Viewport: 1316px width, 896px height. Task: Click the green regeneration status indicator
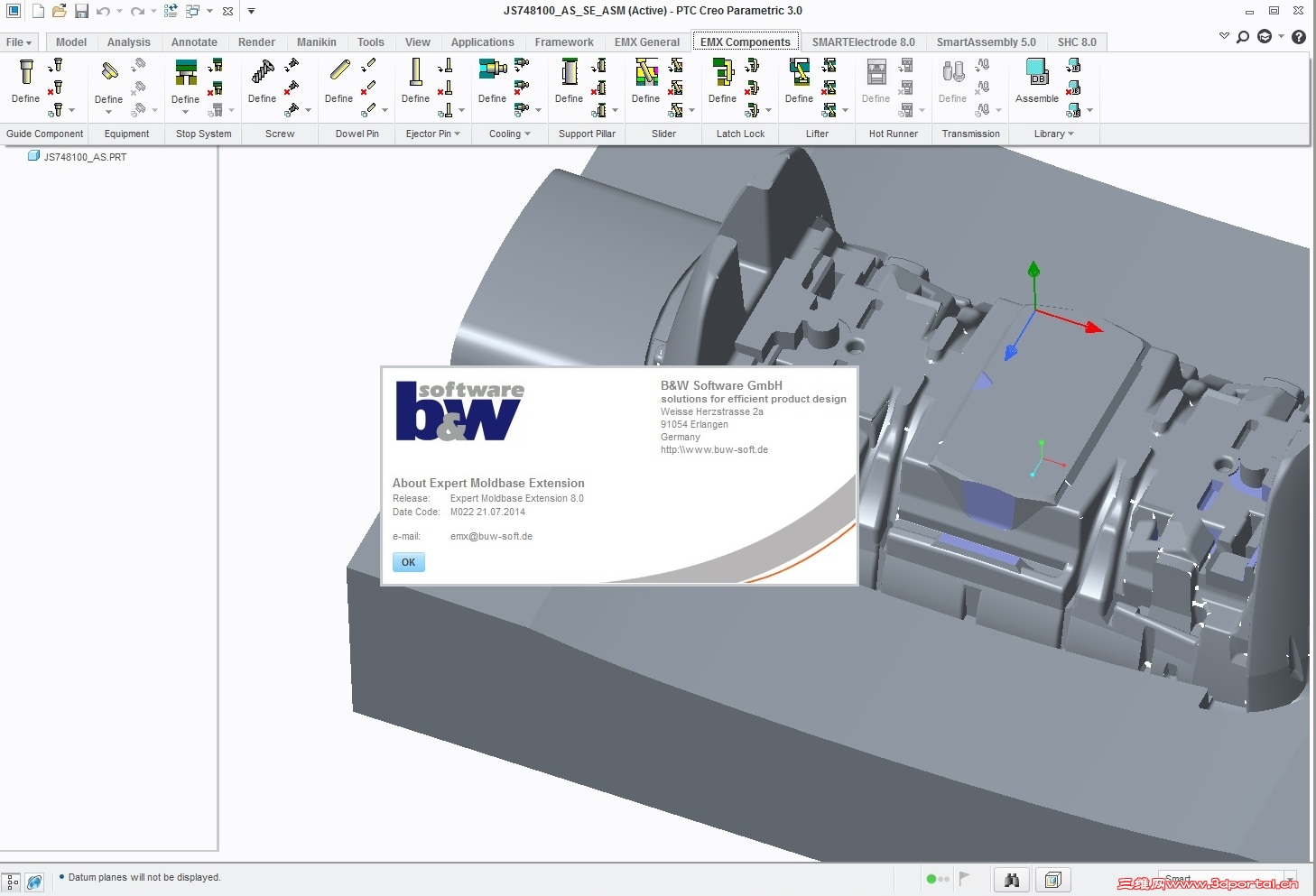click(931, 879)
